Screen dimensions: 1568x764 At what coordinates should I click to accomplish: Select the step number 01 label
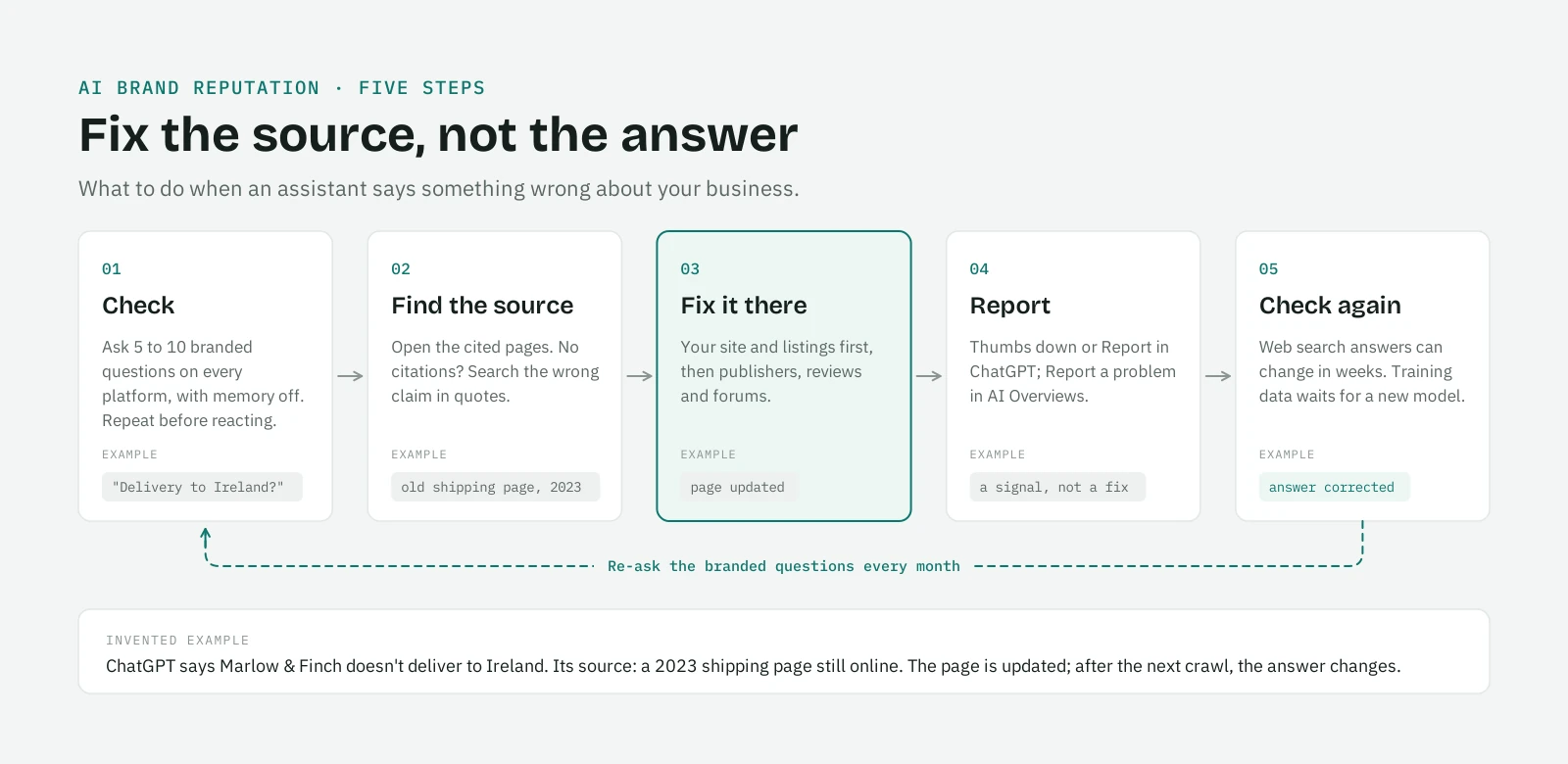(112, 268)
